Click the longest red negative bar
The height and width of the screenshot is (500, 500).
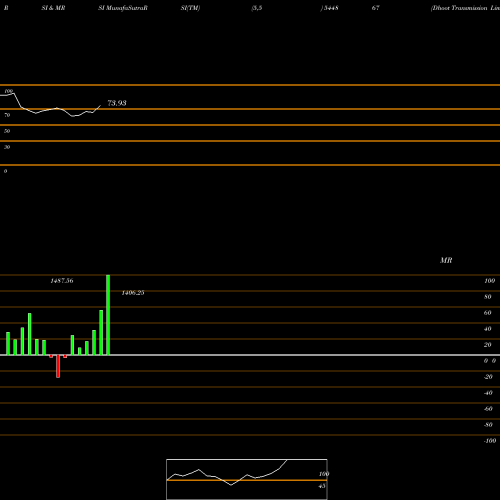58,366
